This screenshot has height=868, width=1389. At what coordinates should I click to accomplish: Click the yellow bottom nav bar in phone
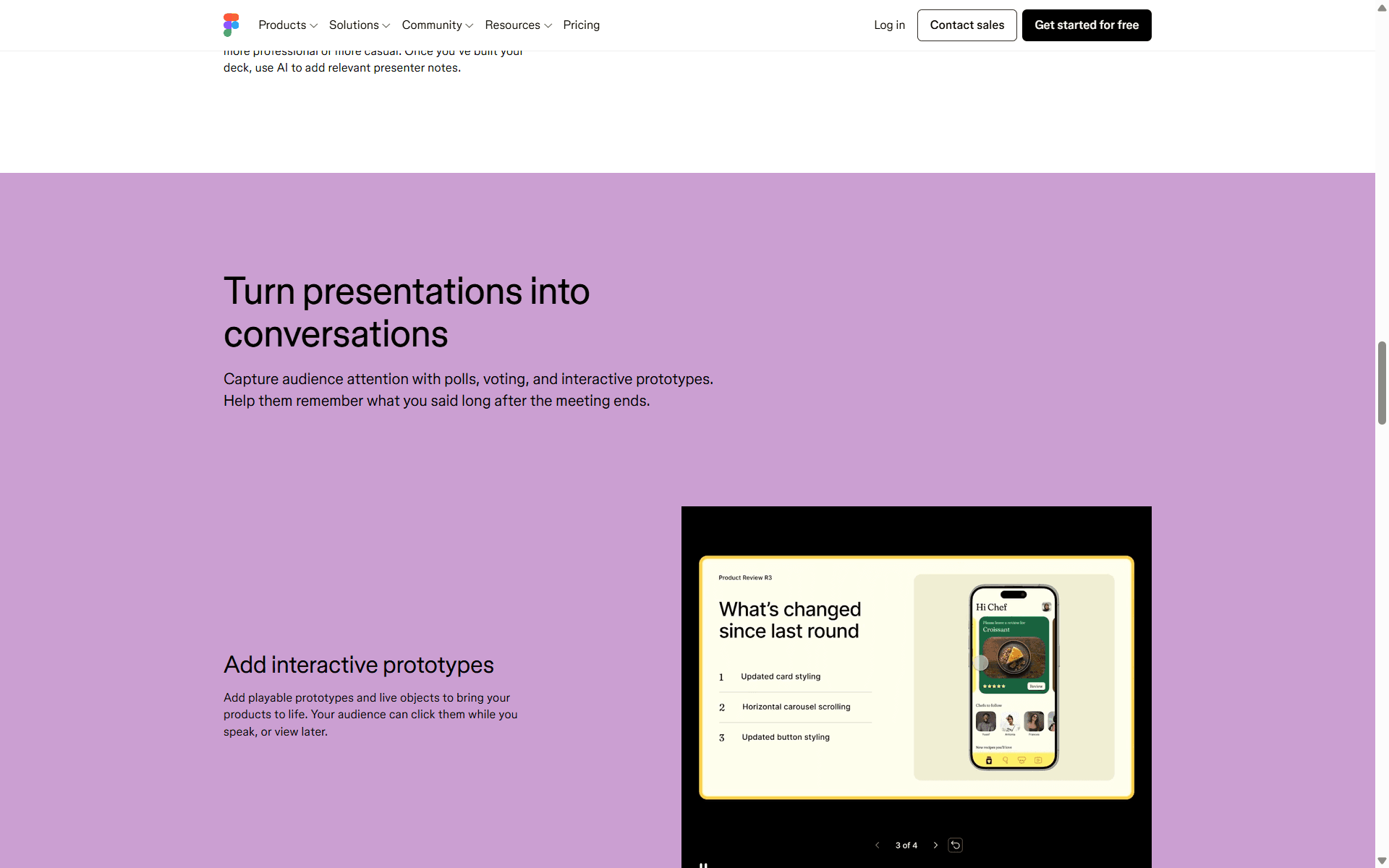[1014, 760]
